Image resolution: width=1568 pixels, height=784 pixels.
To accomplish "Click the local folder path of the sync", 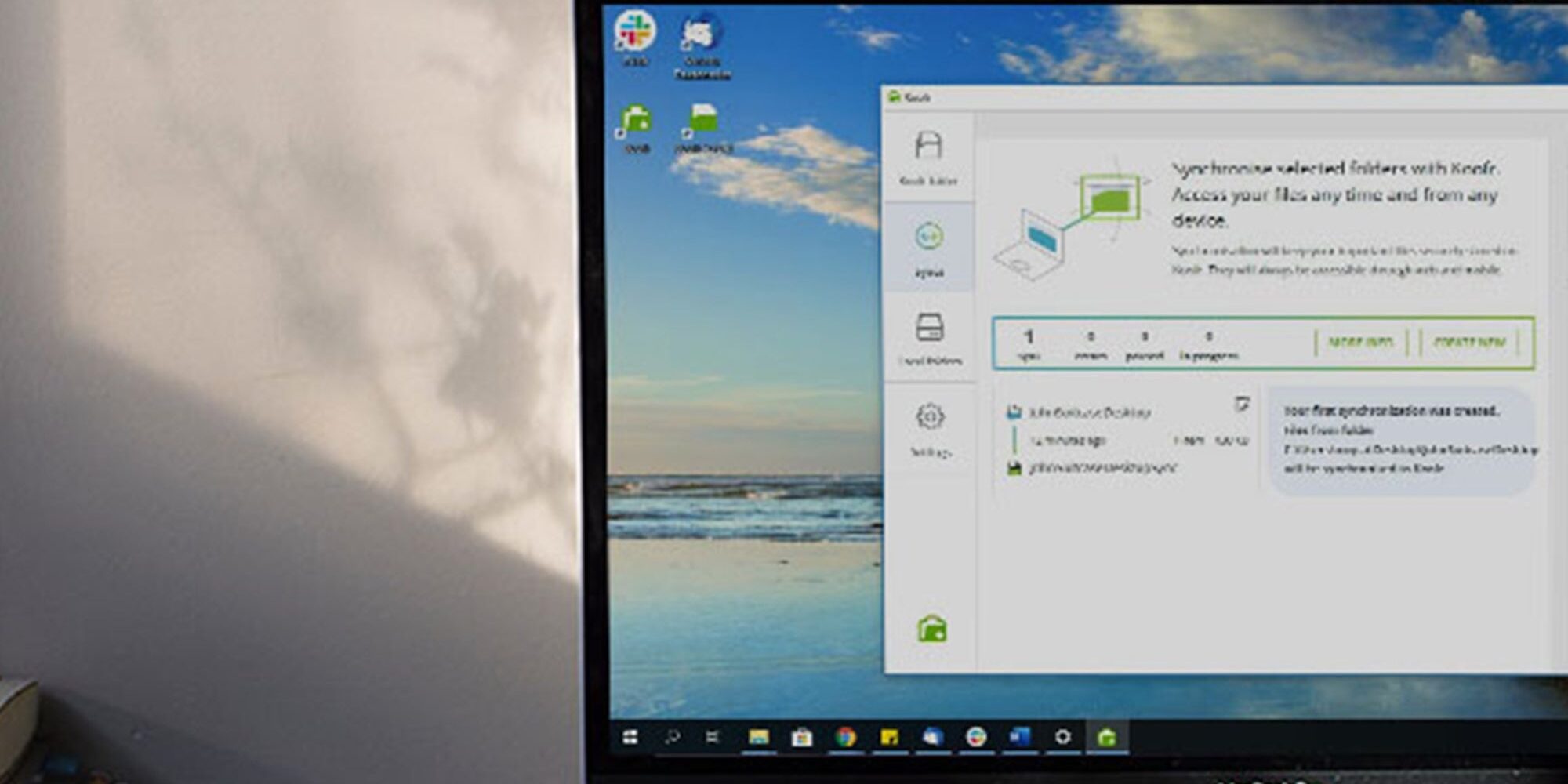I will (1102, 468).
